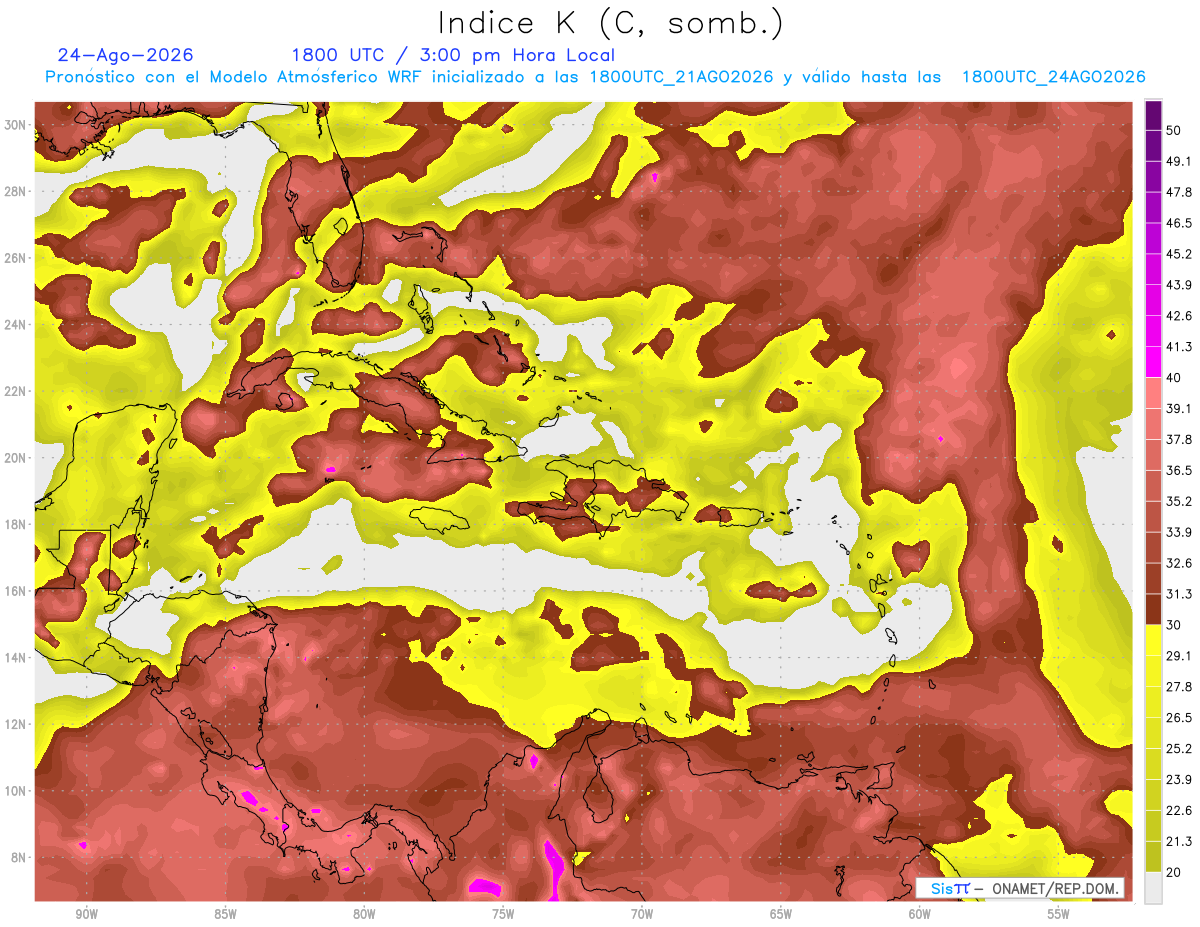Click the '22.6' color scale value
The image size is (1200, 927).
1179,811
